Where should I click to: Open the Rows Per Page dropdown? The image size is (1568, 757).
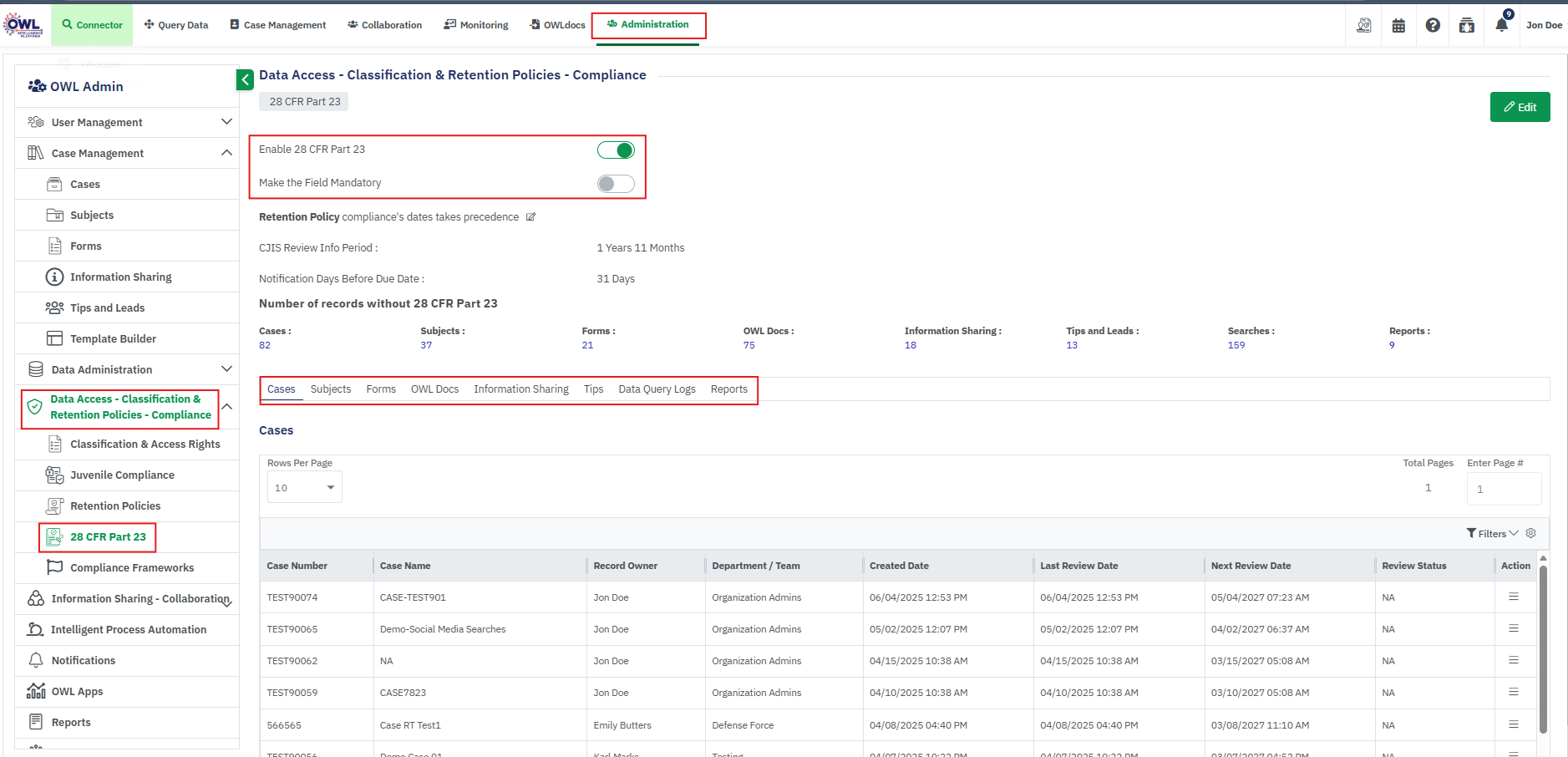pos(304,488)
